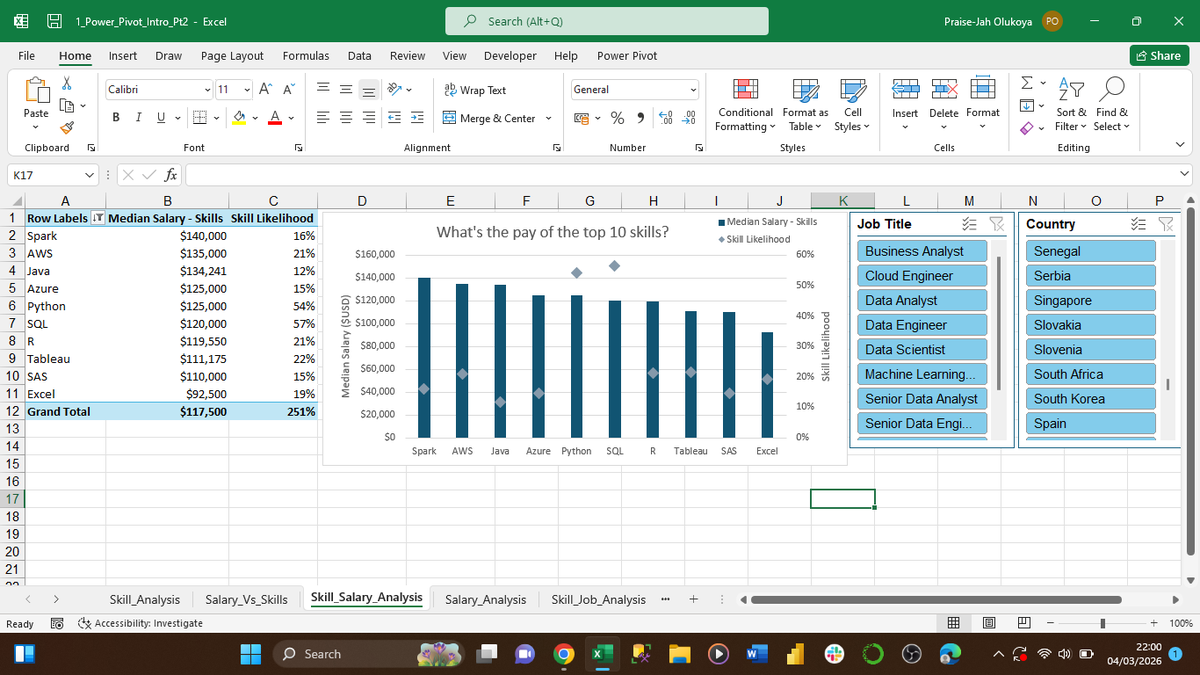Image resolution: width=1200 pixels, height=675 pixels.
Task: Switch to the Salary_Vs_Skills sheet tab
Action: coord(246,599)
